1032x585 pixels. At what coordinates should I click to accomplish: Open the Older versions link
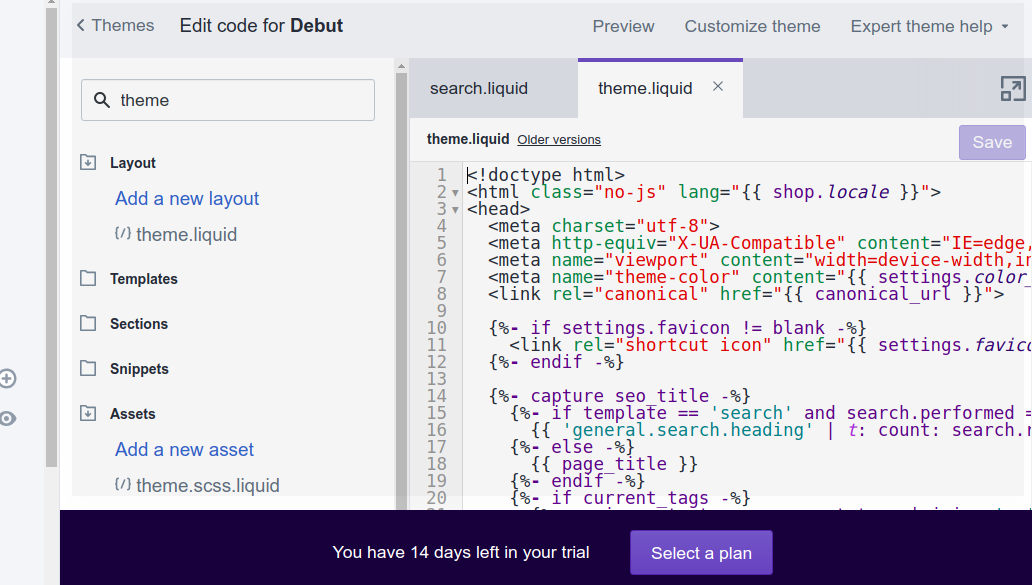pos(559,140)
